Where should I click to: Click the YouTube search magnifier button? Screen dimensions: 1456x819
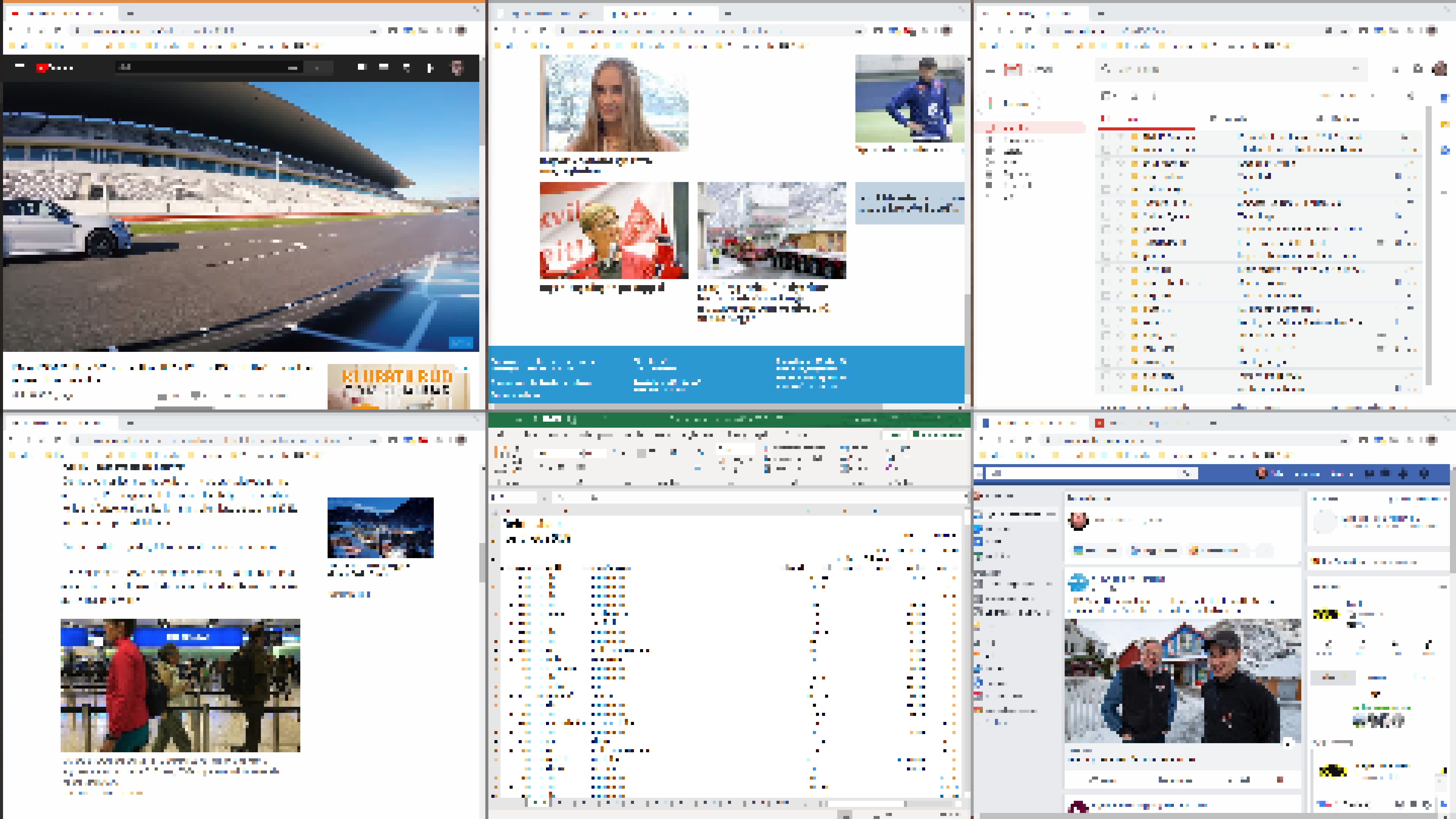318,67
